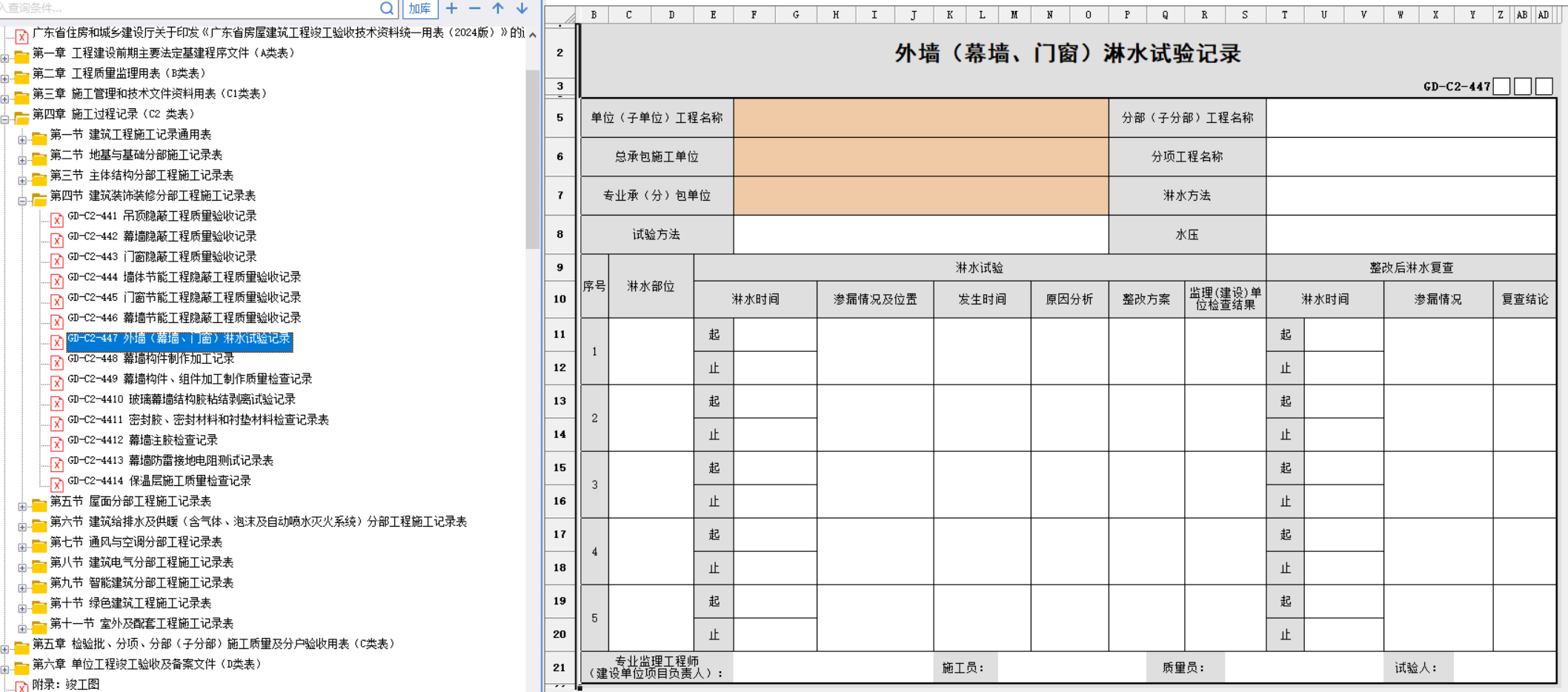Tick middle checkbox after GD-C2-447

click(1523, 87)
